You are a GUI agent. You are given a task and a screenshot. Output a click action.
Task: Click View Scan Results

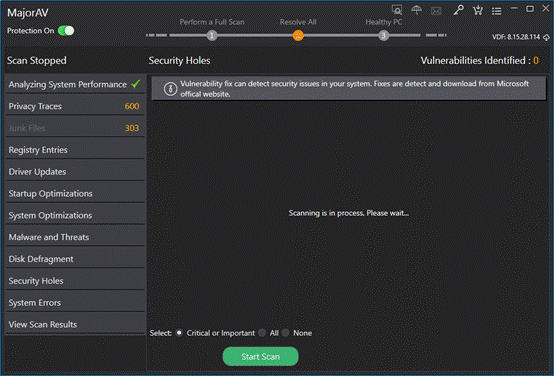[x=75, y=324]
